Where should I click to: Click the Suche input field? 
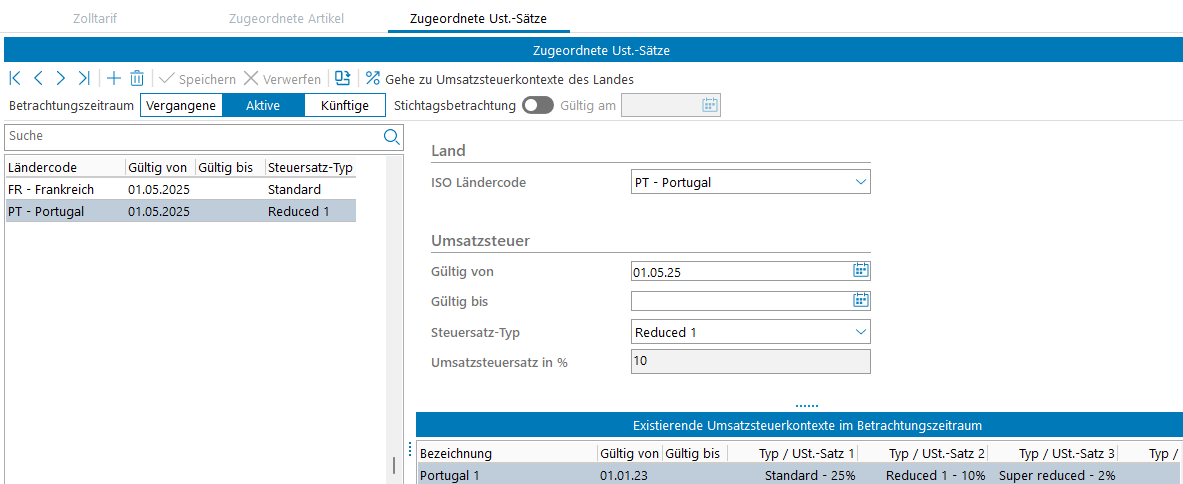(x=190, y=136)
